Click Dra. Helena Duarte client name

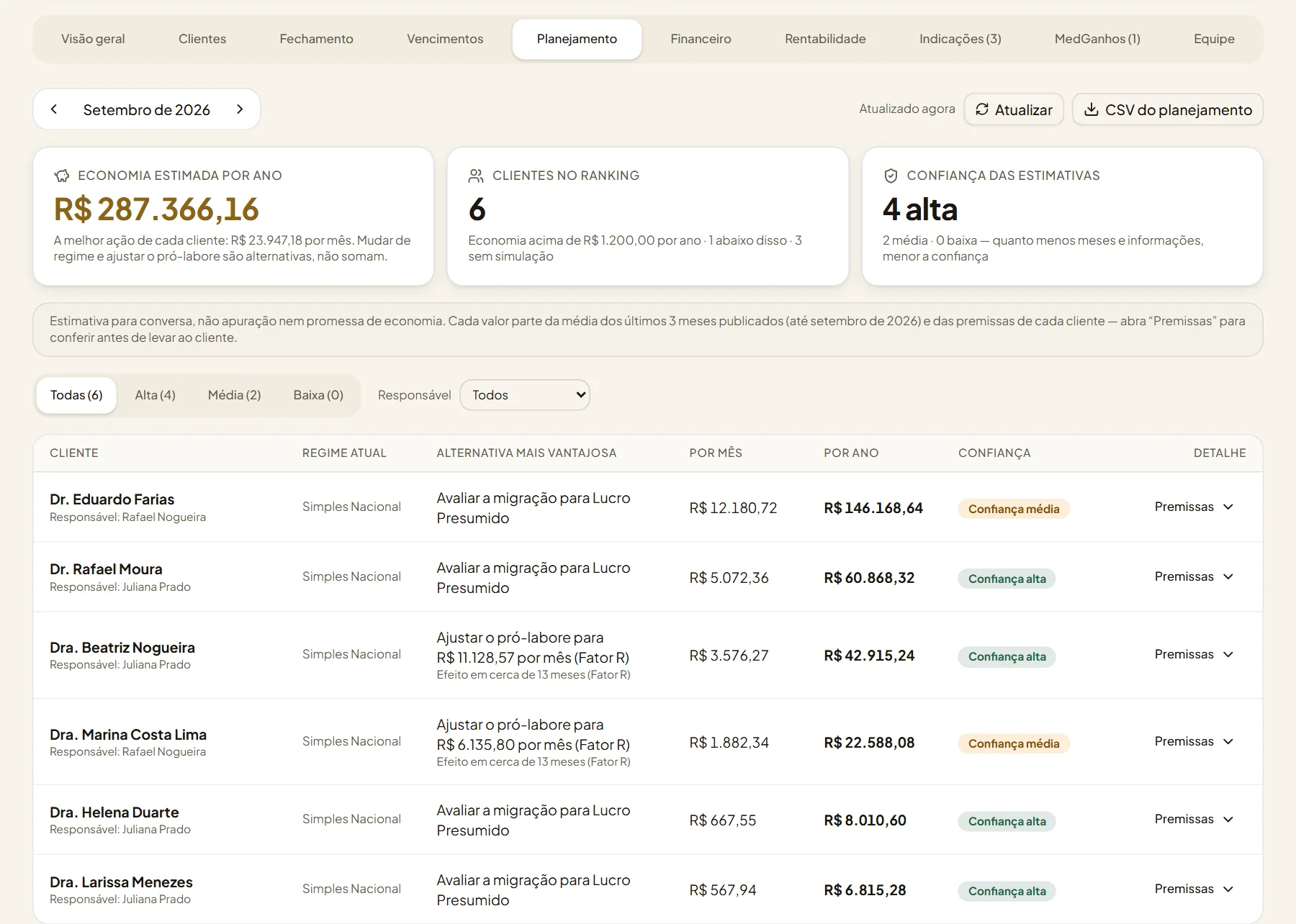click(114, 812)
